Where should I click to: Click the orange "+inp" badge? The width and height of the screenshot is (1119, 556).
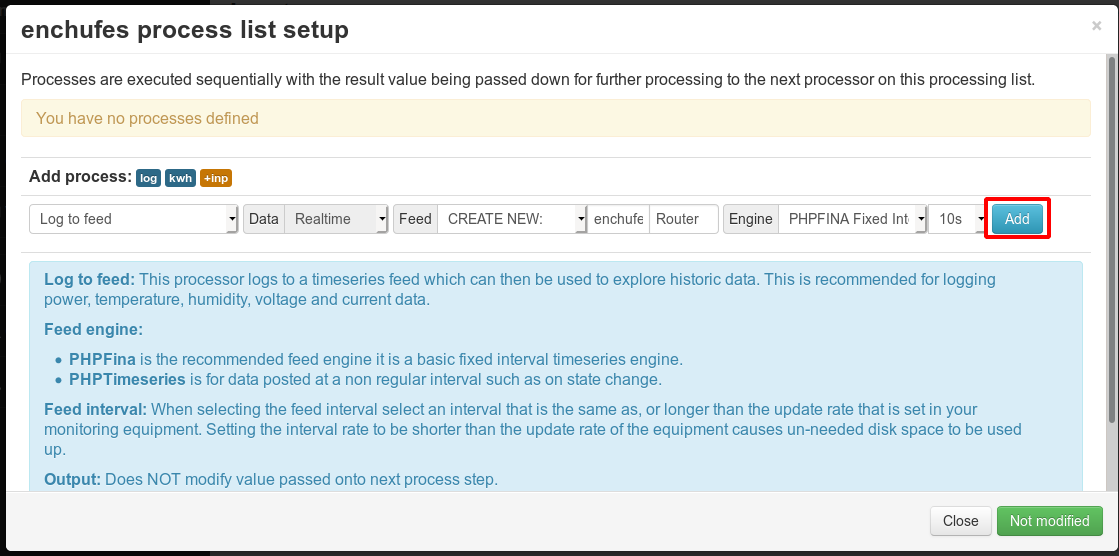pos(216,178)
